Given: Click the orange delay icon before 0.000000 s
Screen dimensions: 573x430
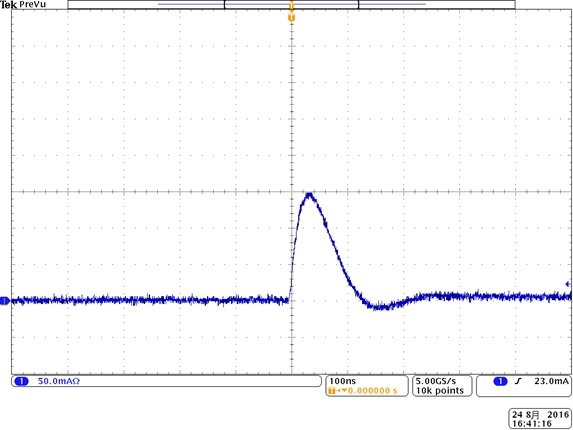Looking at the screenshot, I should tap(337, 391).
